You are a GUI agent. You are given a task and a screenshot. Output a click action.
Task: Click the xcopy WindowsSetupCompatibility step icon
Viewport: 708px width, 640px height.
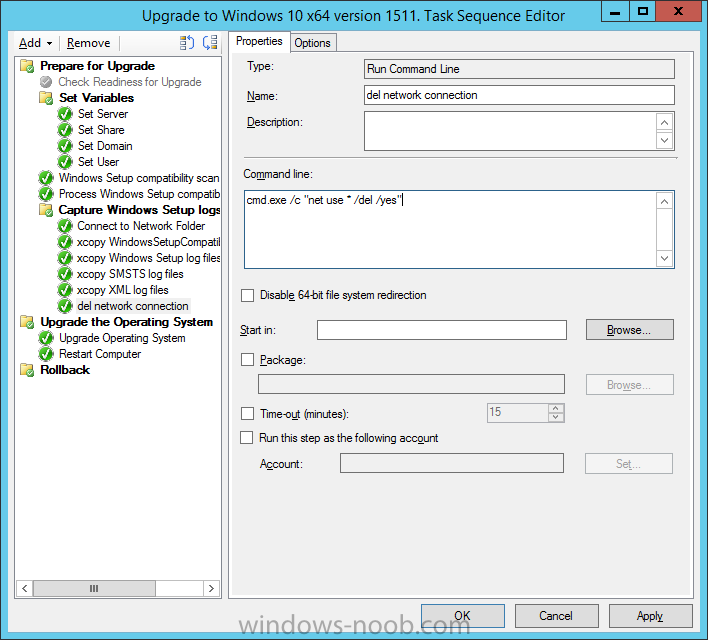tap(65, 242)
